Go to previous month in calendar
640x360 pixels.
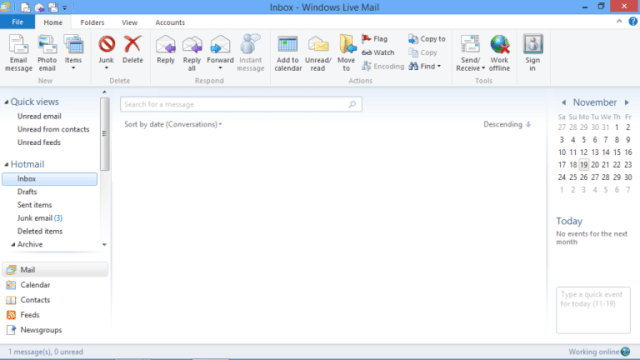click(x=564, y=102)
